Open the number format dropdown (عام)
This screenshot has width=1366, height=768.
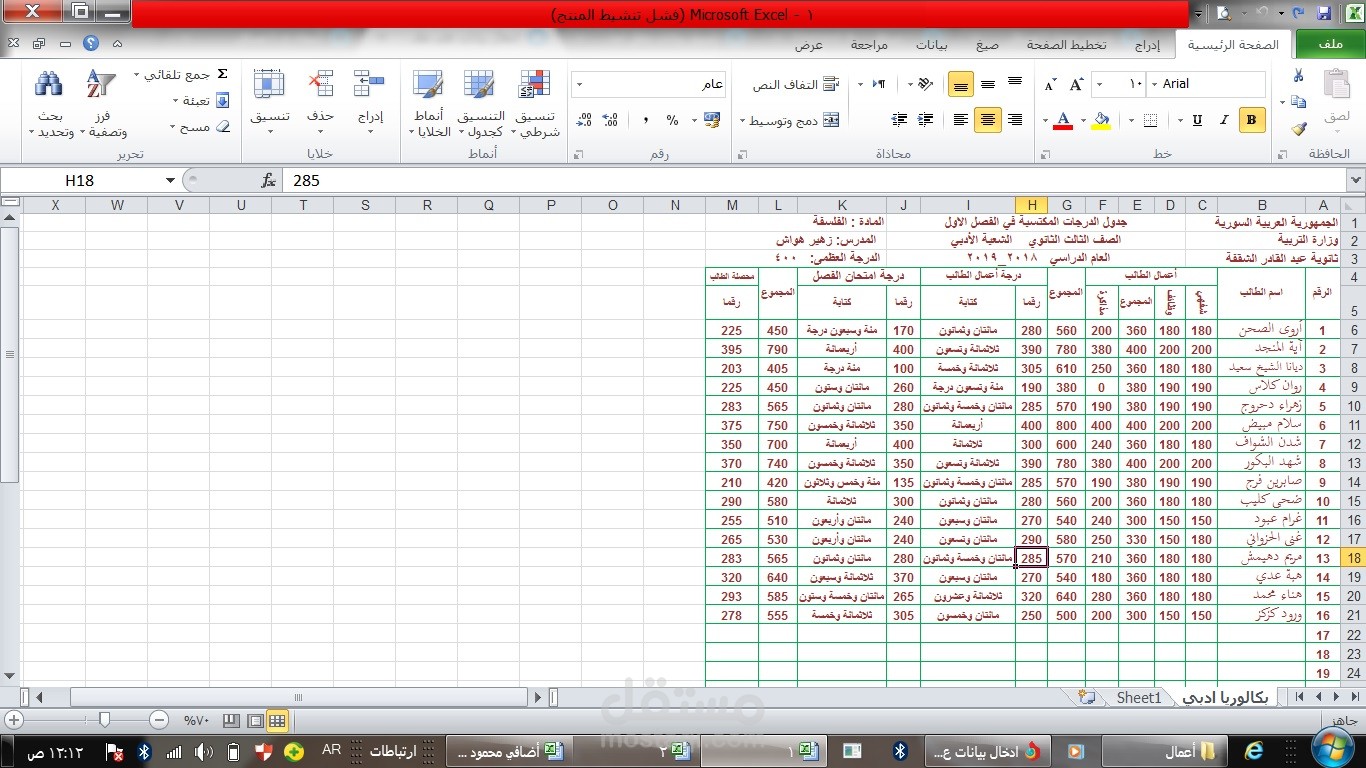point(580,85)
